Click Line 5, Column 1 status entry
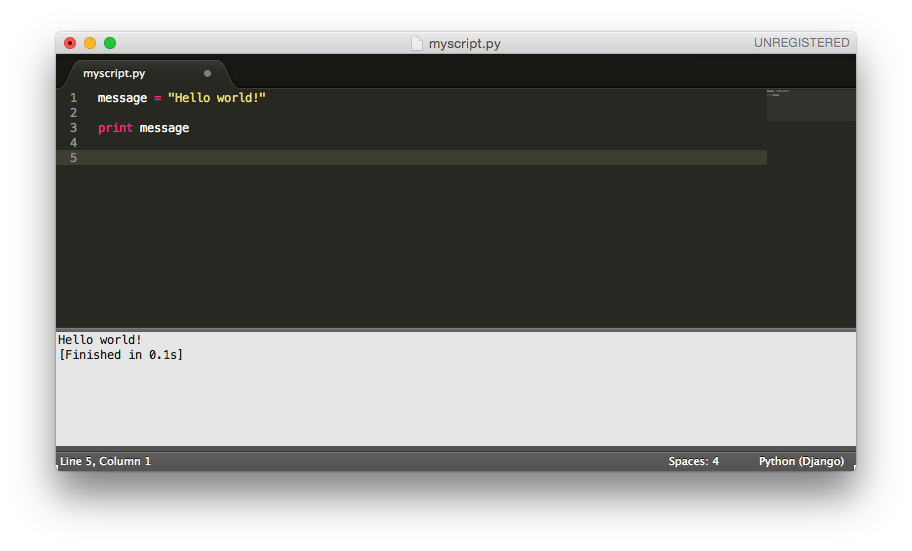 click(105, 461)
